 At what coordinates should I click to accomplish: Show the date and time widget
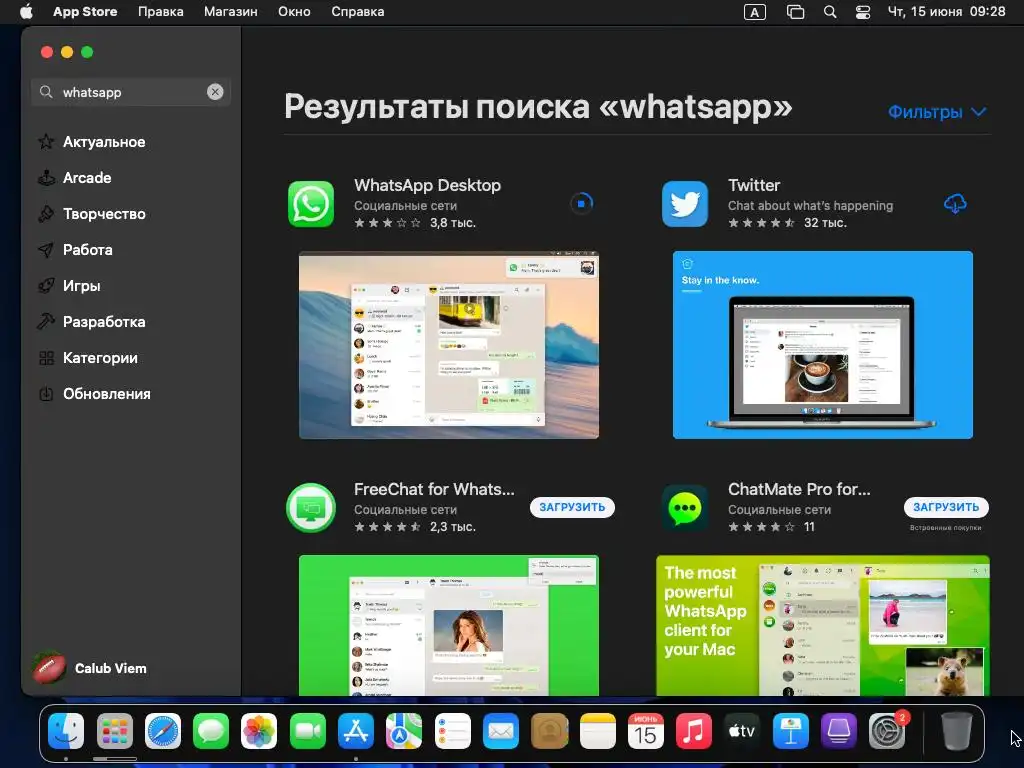point(946,12)
